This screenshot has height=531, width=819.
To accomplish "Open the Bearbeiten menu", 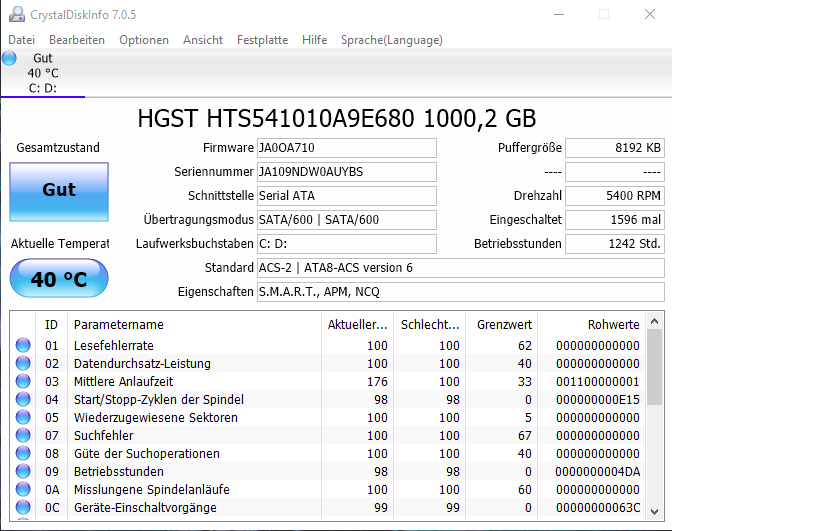I will pos(77,40).
